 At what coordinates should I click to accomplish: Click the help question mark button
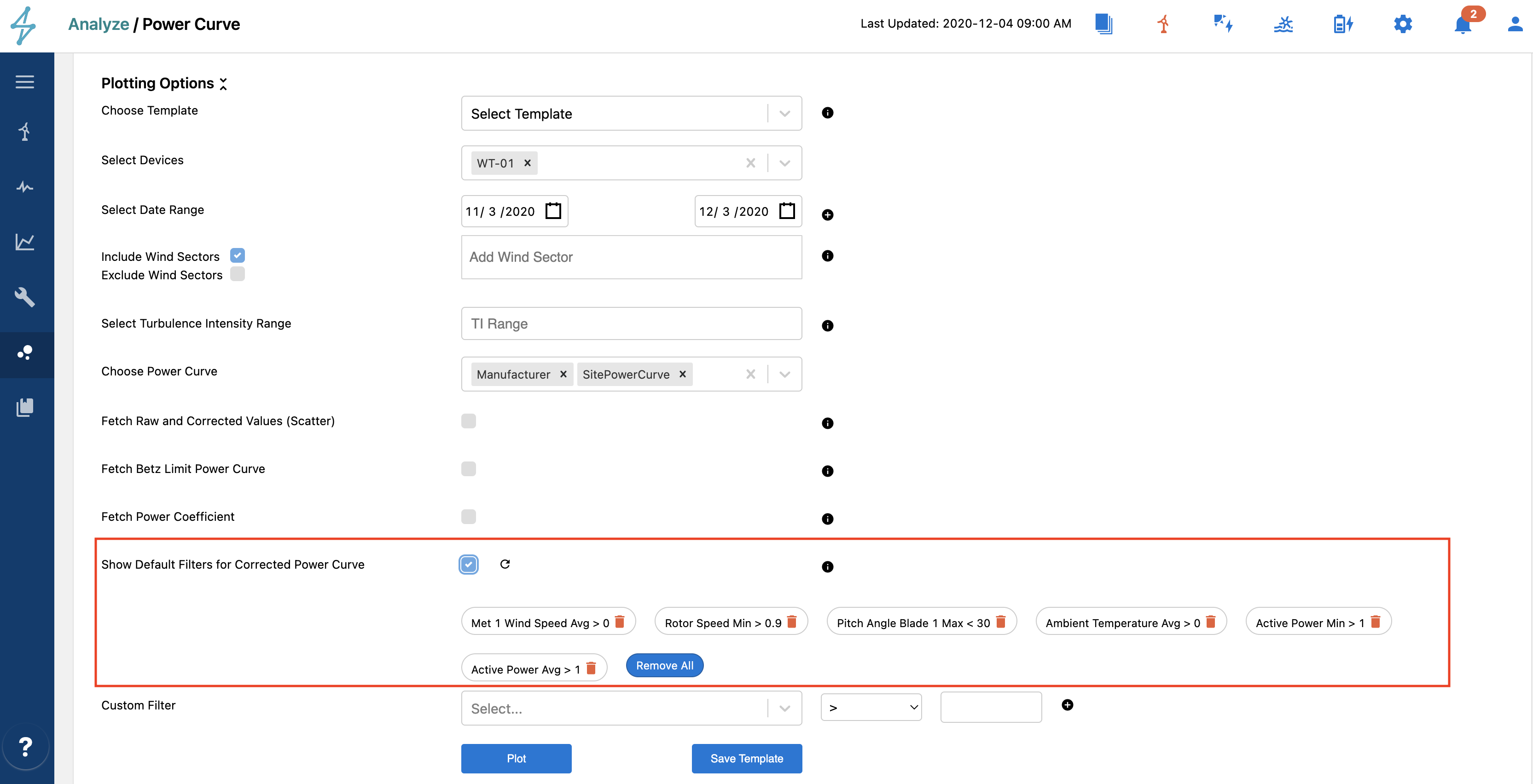point(25,747)
